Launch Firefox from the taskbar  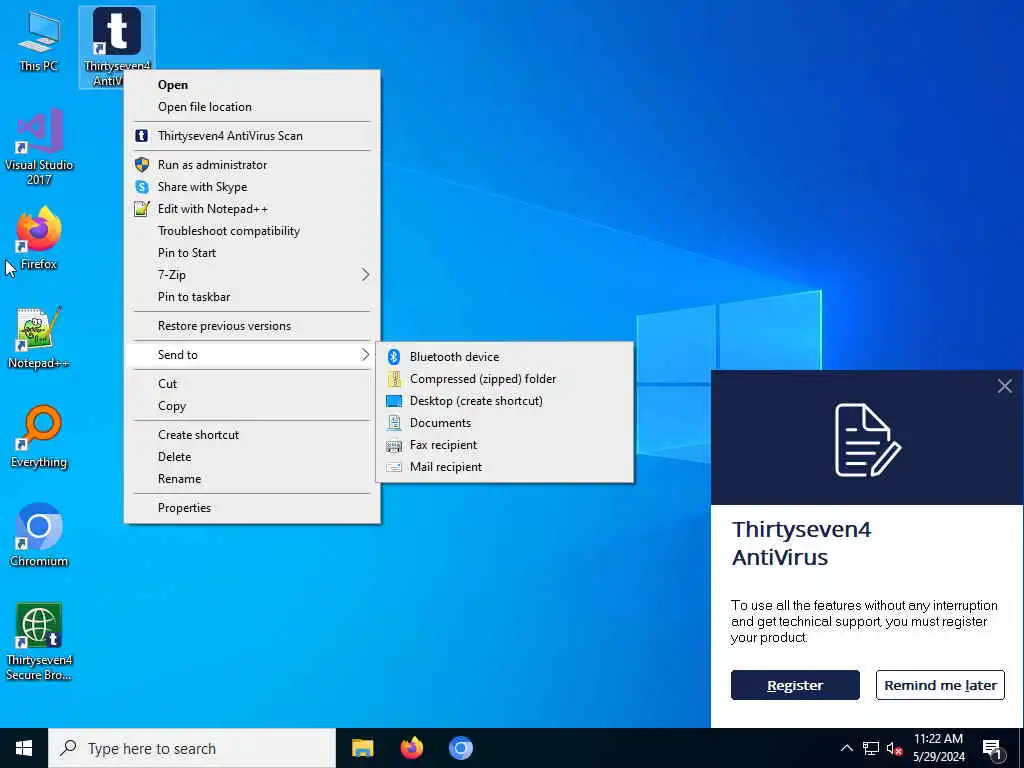pos(411,748)
